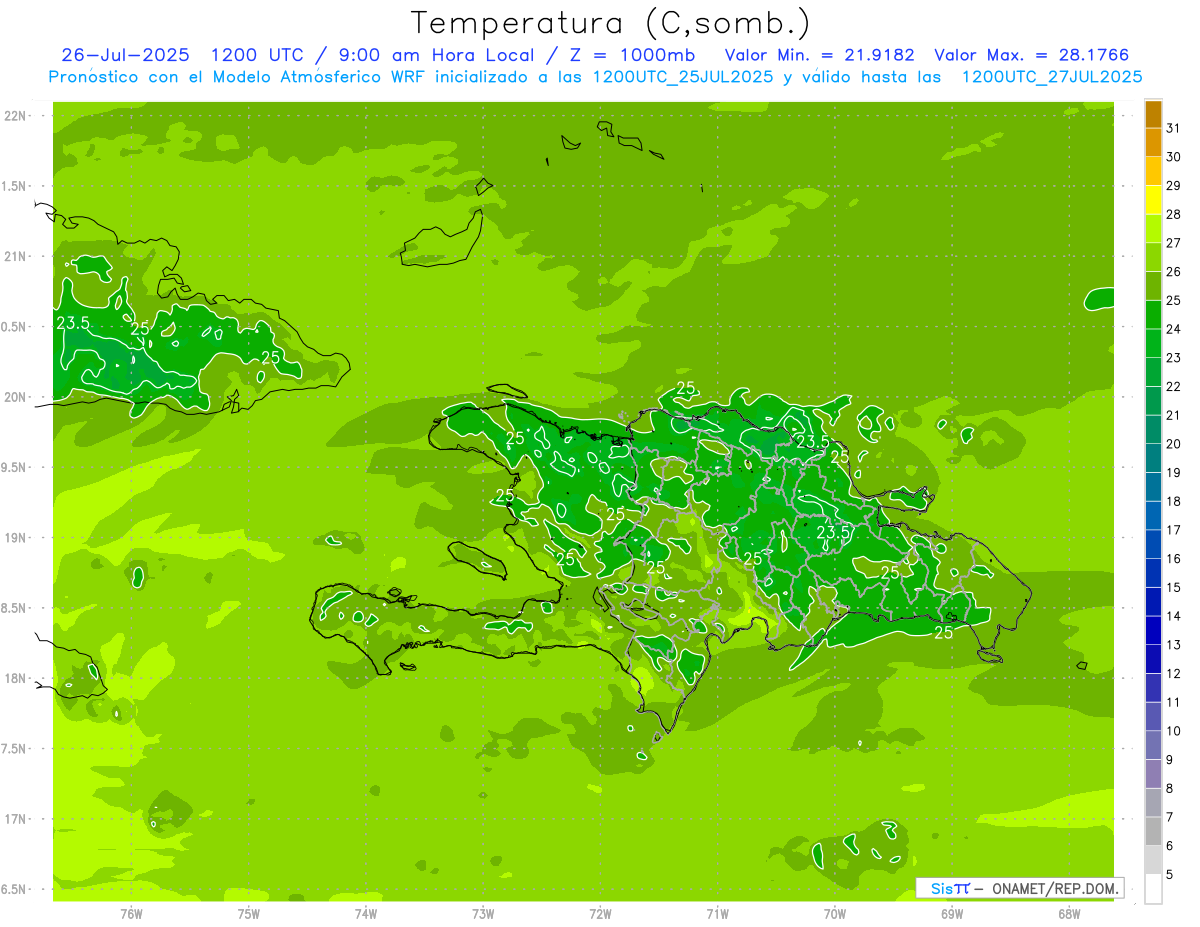The height and width of the screenshot is (927, 1200).
Task: Click the '31' colorbar scale label
Action: coord(1174,128)
